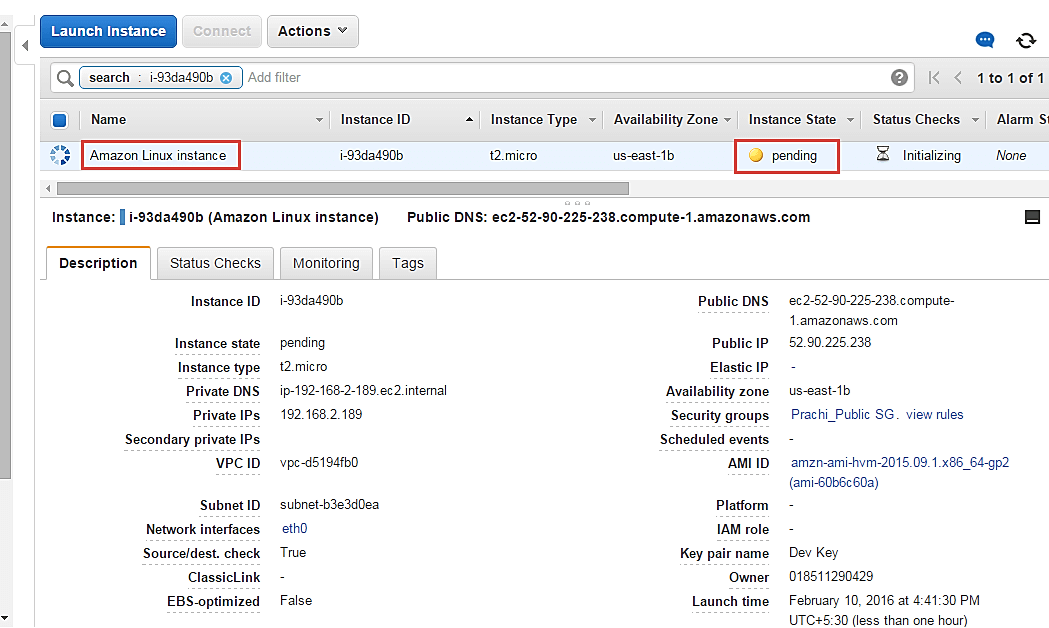The image size is (1049, 628).
Task: Refresh the instance list
Action: (x=1025, y=40)
